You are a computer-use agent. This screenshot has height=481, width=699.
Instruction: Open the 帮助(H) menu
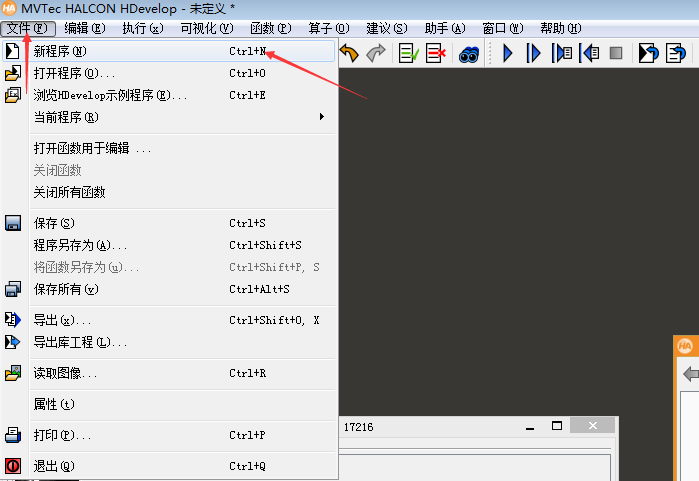[561, 29]
